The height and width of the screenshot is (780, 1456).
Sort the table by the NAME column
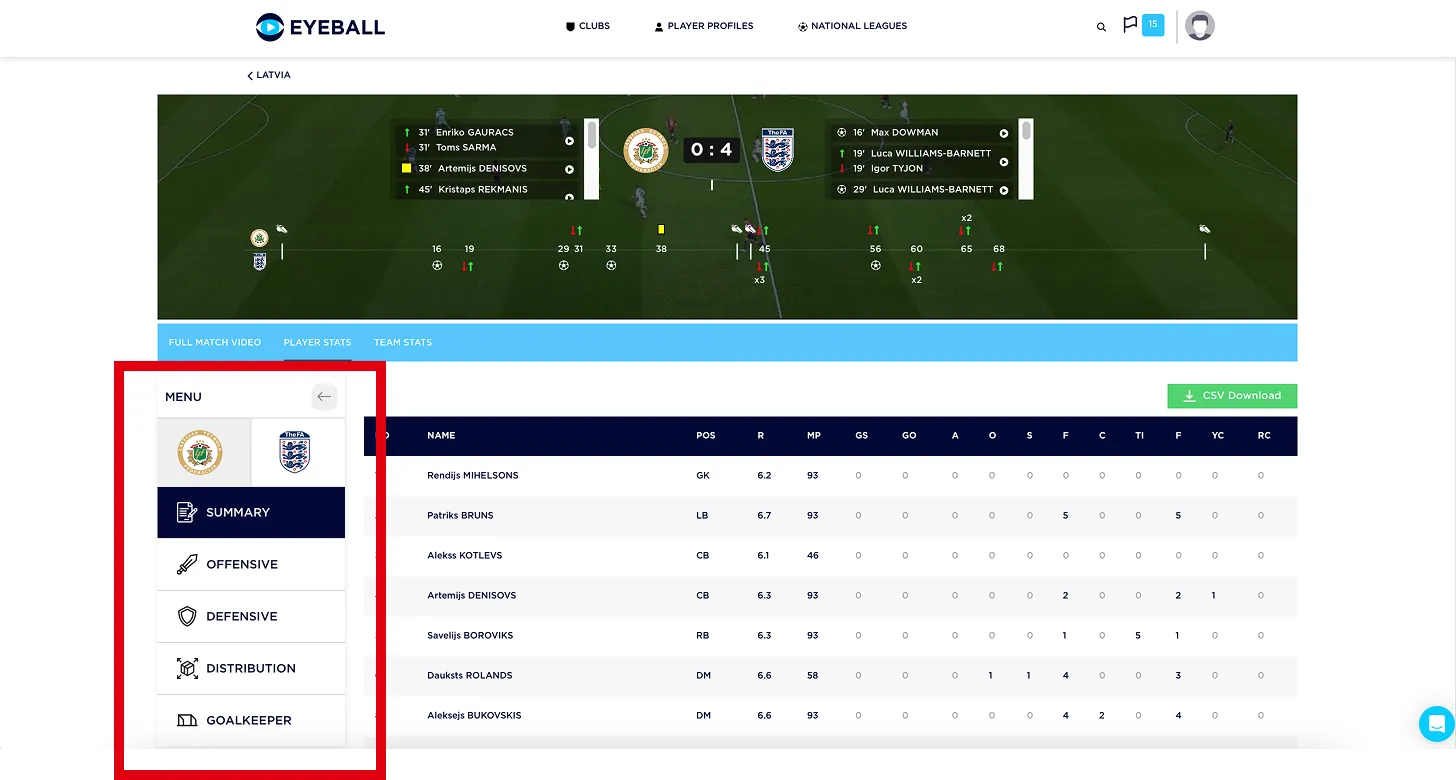pyautogui.click(x=441, y=436)
